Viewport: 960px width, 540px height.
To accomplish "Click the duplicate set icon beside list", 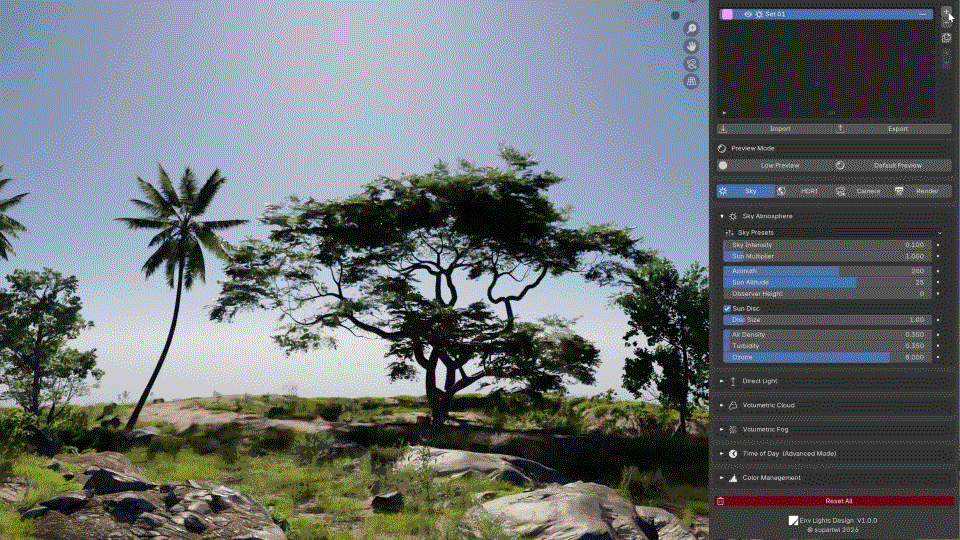I will (x=947, y=38).
